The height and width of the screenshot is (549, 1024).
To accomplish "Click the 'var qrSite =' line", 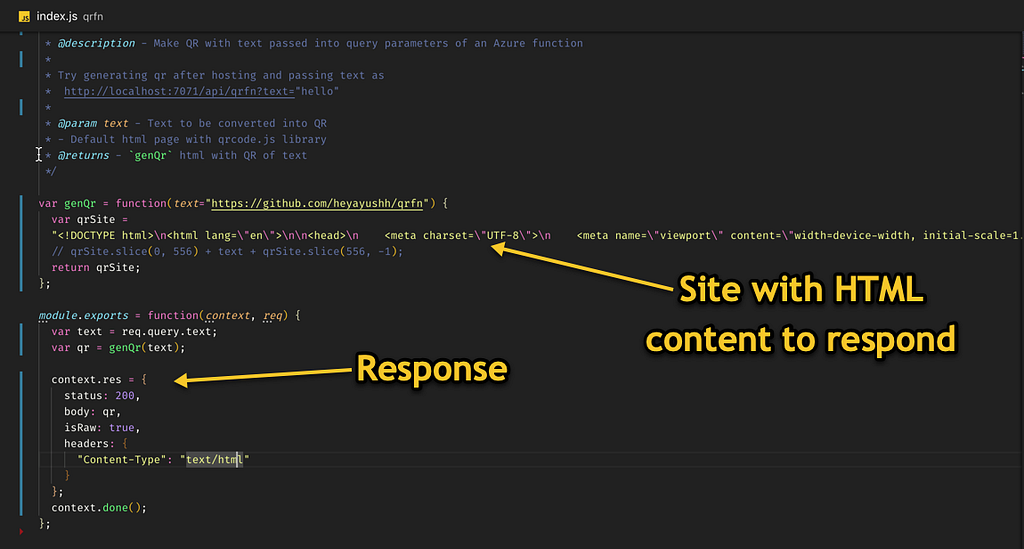I will (90, 219).
